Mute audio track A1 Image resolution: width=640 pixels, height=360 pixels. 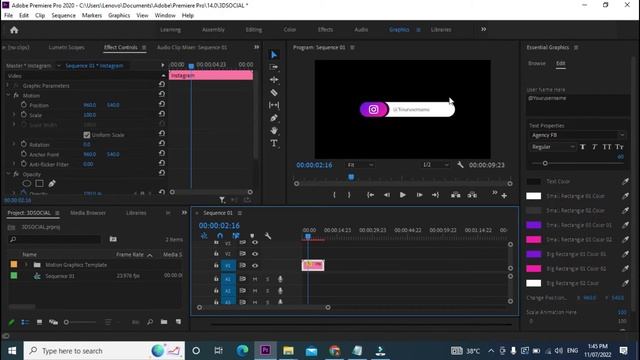255,279
